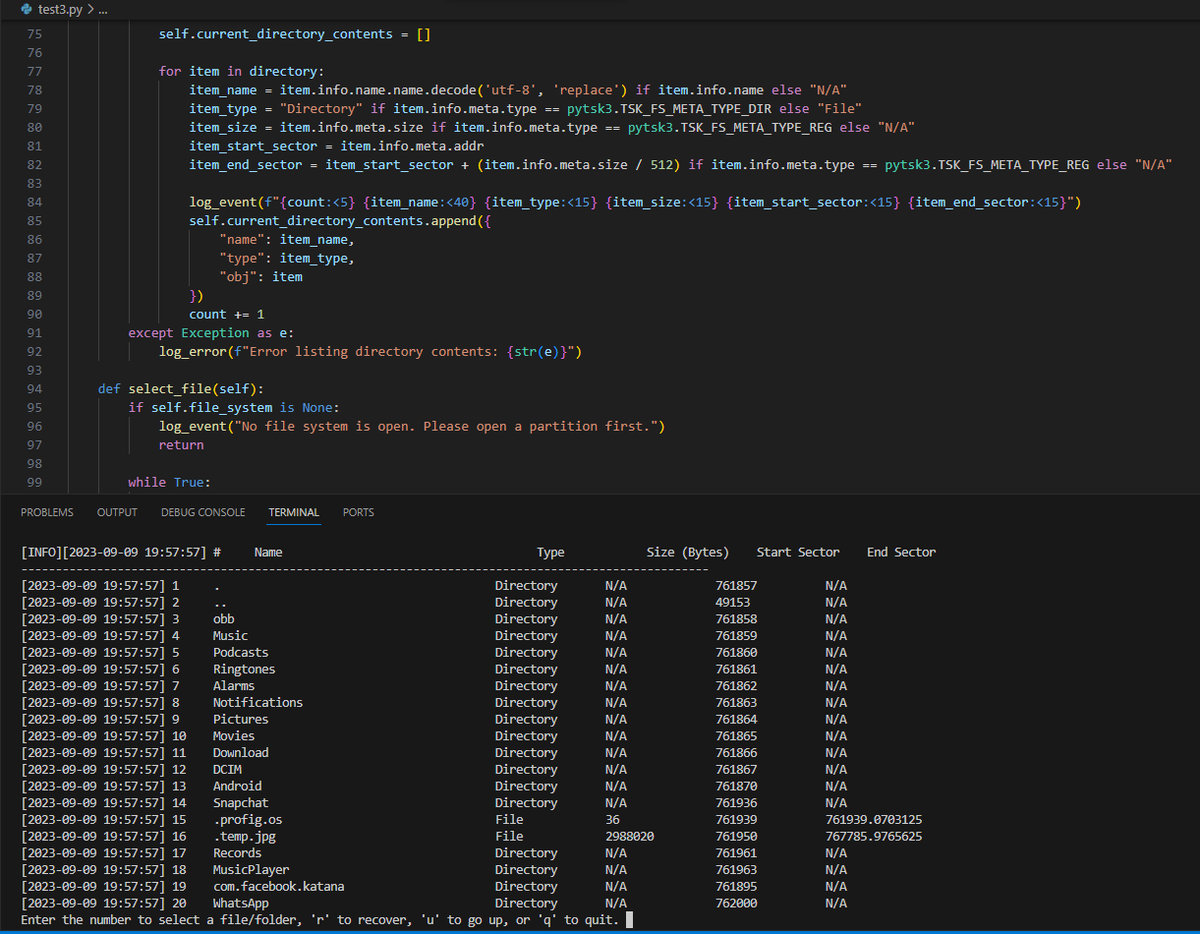Click 'Ringtones' entry in terminal listing

(244, 669)
